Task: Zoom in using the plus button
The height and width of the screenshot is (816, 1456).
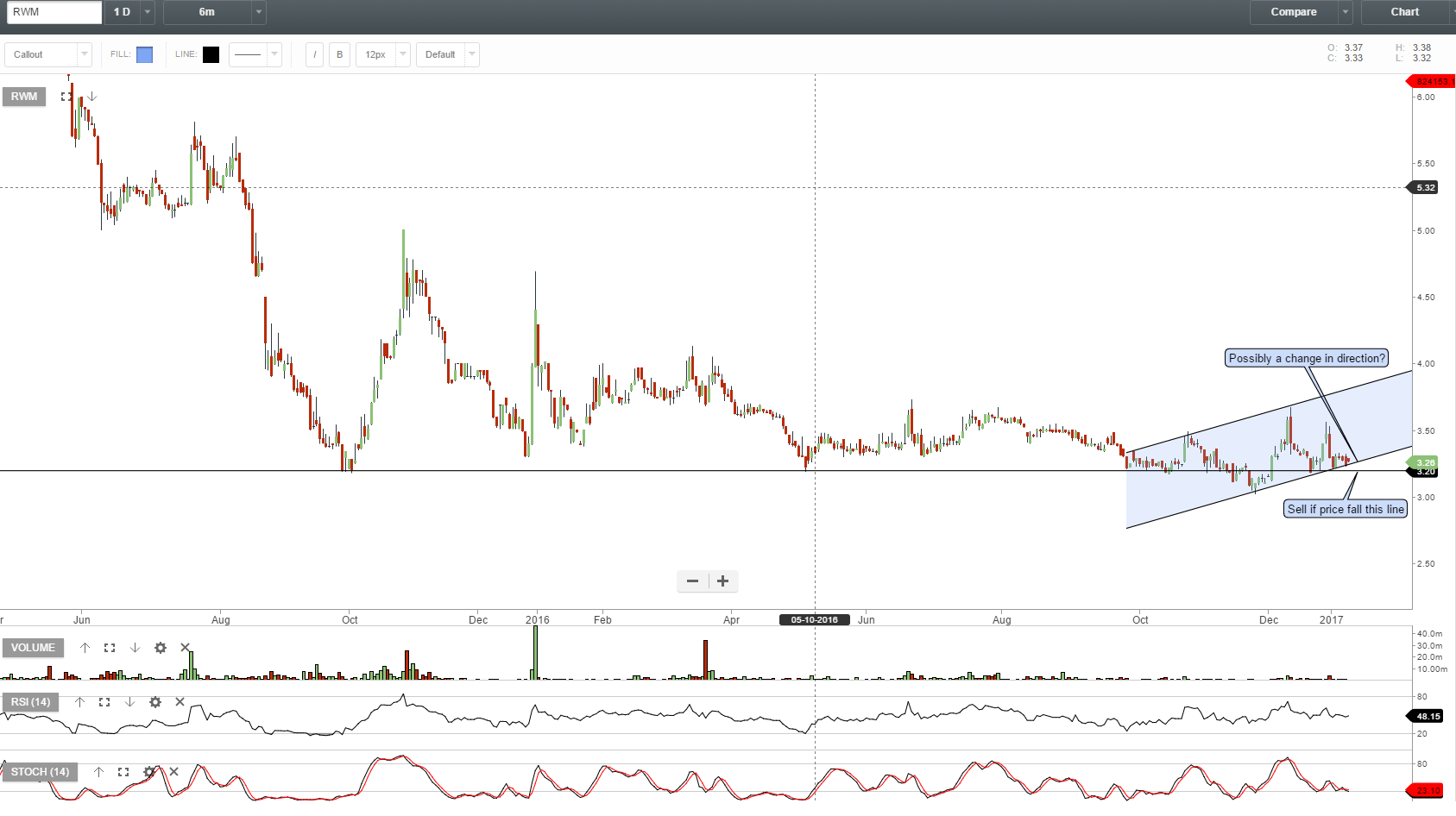Action: (723, 581)
